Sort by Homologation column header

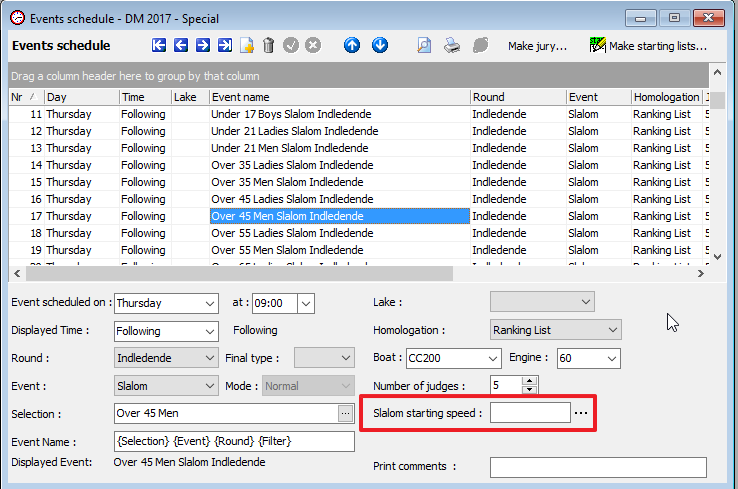coord(666,97)
